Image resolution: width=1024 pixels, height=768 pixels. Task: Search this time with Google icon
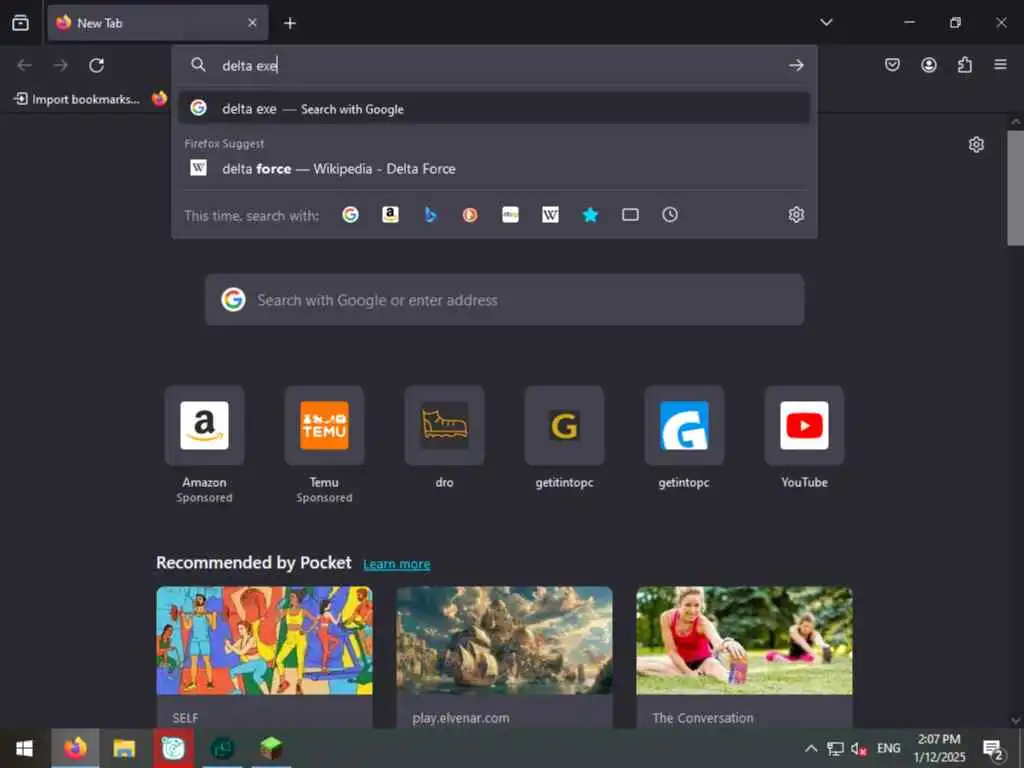(351, 215)
